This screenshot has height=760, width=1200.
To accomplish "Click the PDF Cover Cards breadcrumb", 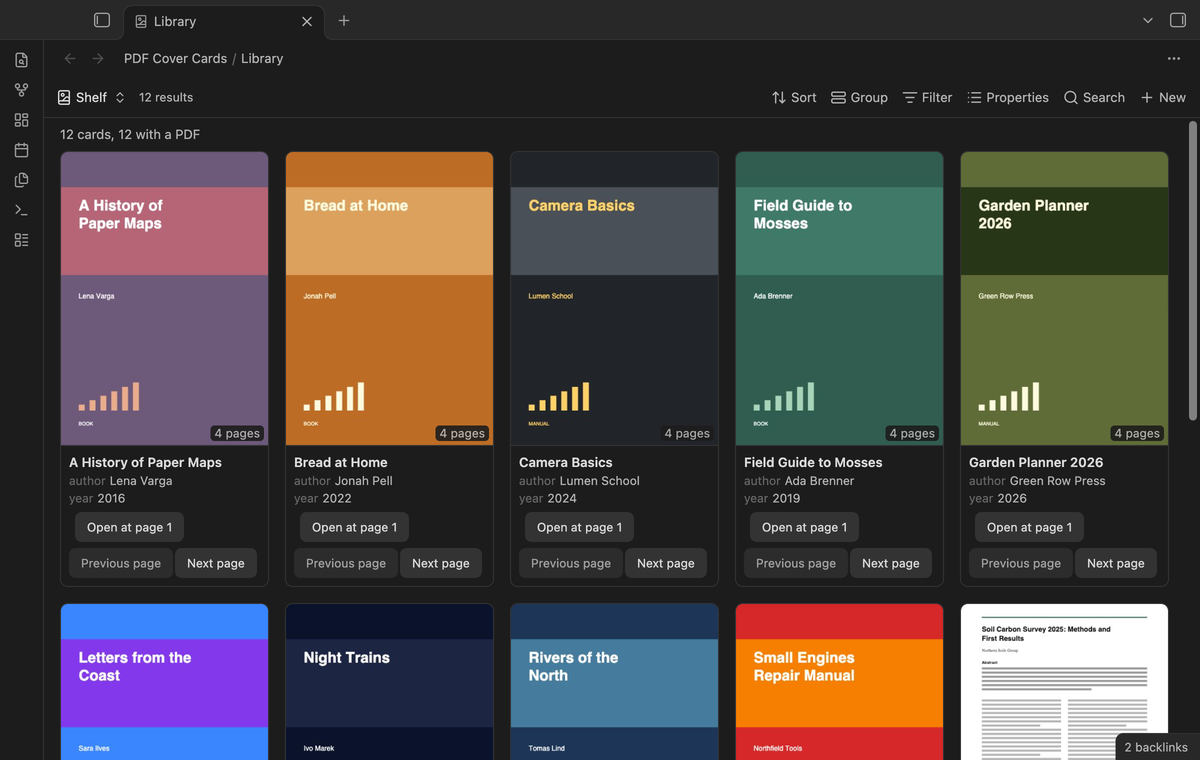I will coord(175,59).
